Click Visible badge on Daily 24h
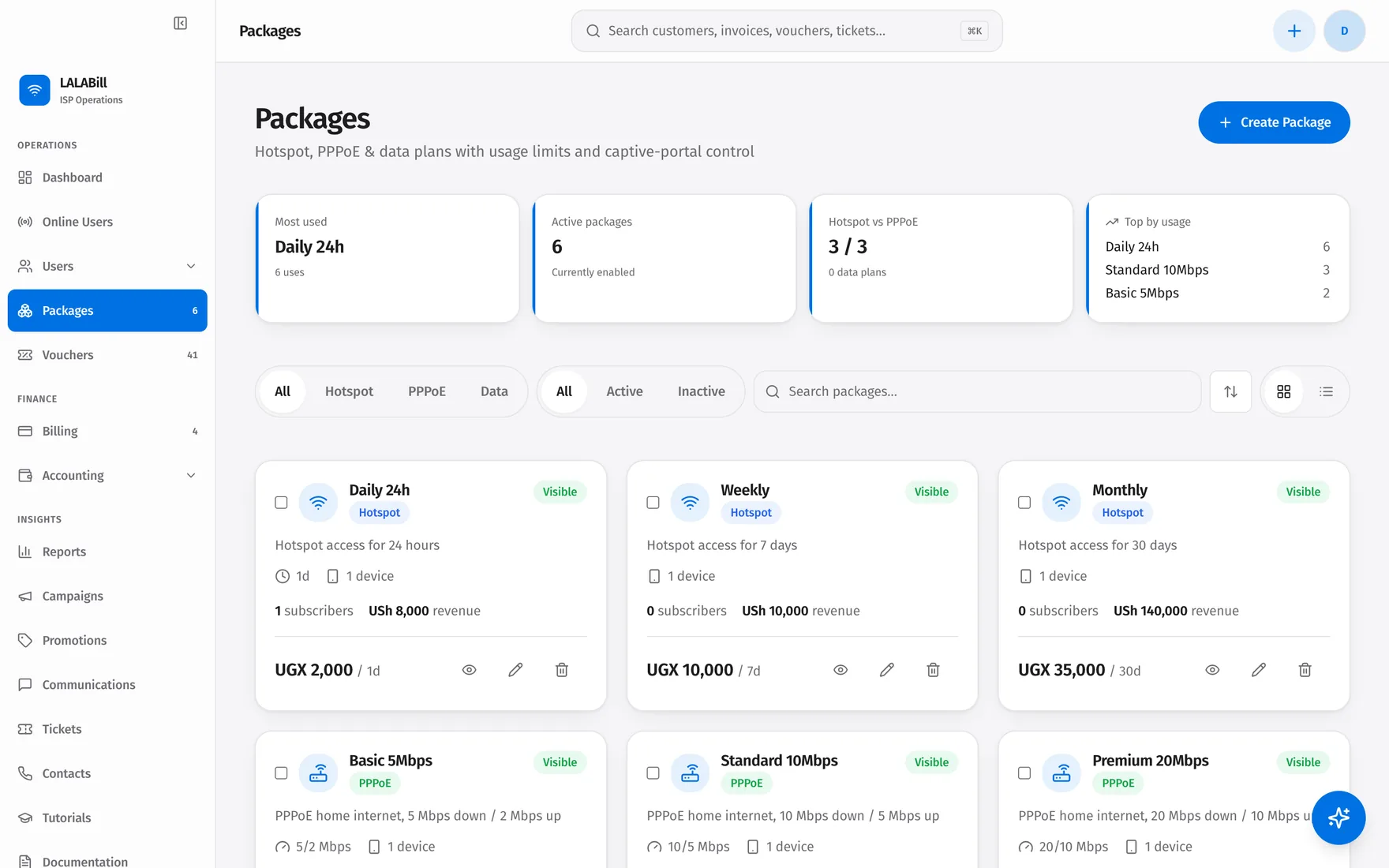Image resolution: width=1389 pixels, height=868 pixels. click(x=560, y=492)
